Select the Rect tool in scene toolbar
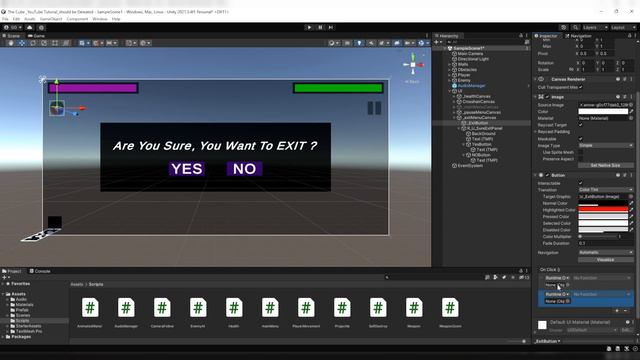The image size is (640, 360). (x=55, y=43)
